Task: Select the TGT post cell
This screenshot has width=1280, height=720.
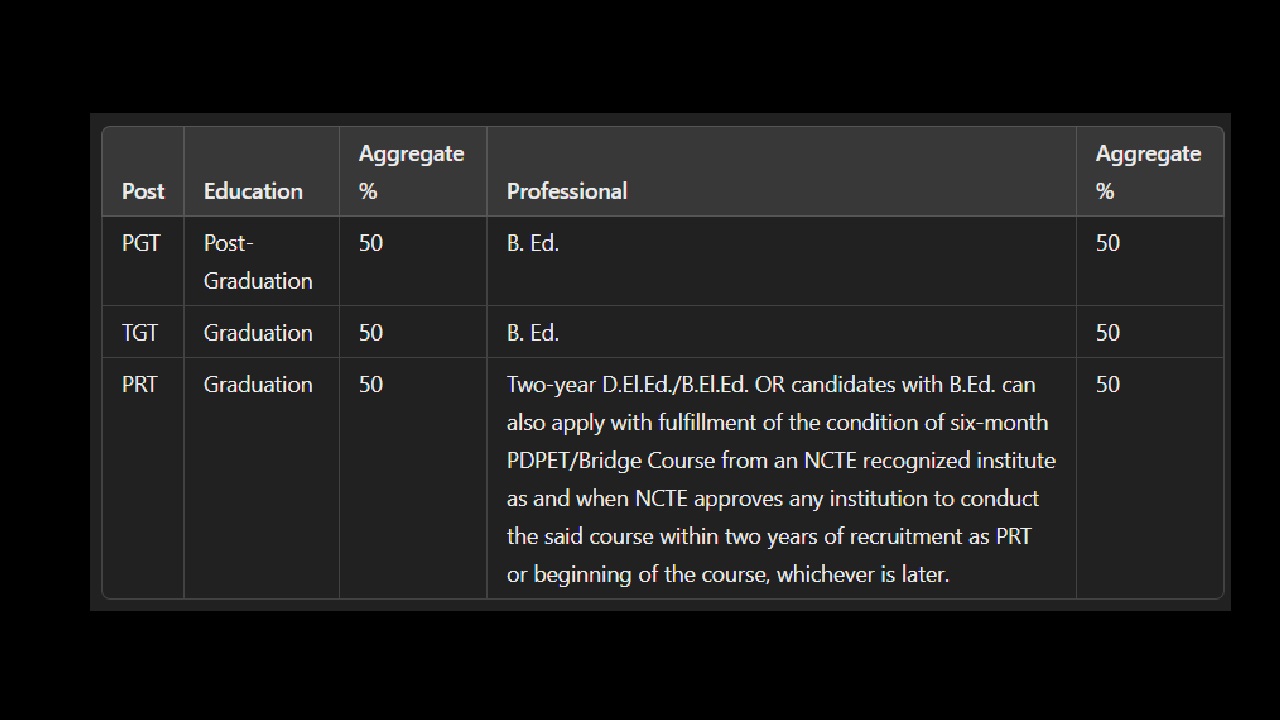Action: point(140,333)
